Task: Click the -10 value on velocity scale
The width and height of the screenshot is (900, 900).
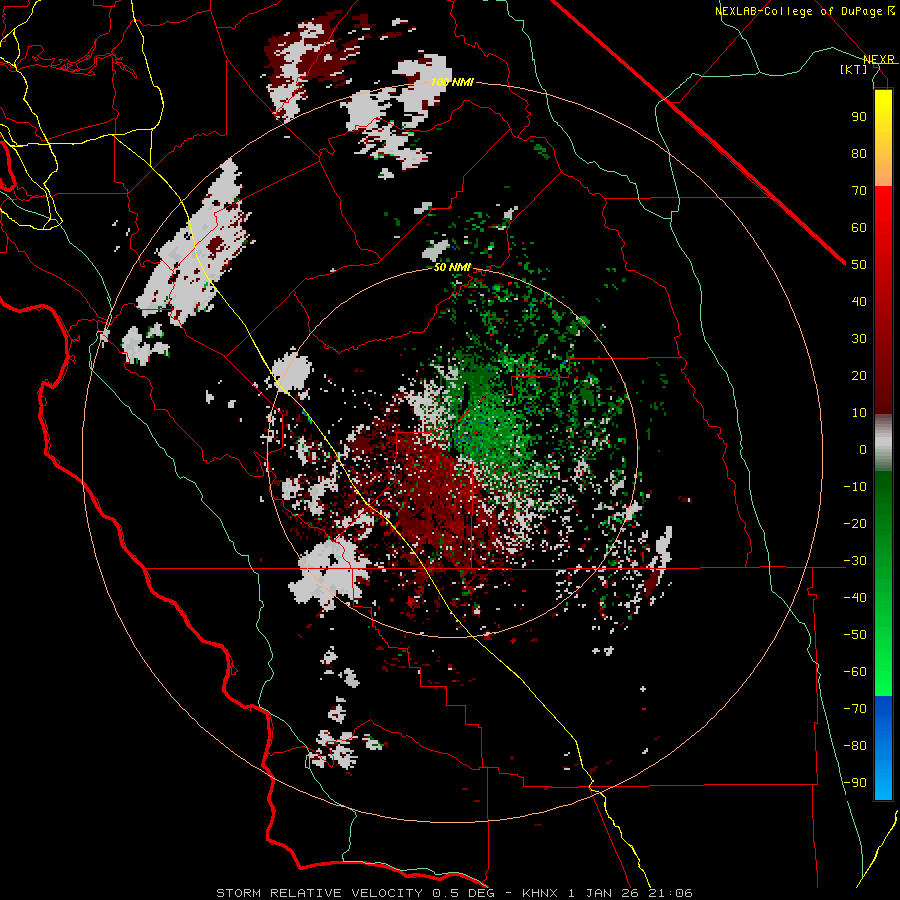Action: [x=855, y=487]
